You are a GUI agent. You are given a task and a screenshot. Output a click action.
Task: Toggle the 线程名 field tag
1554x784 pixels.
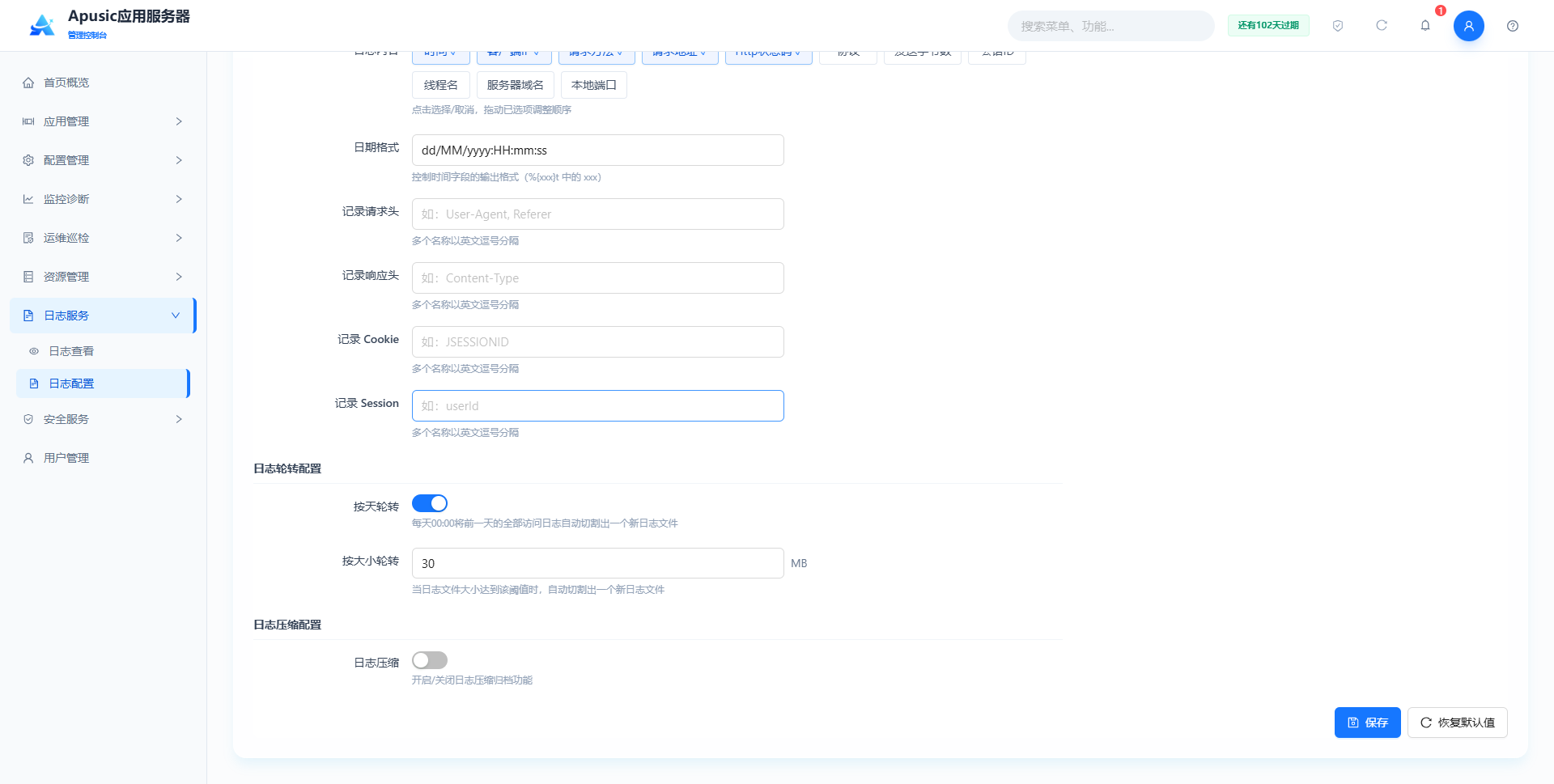pyautogui.click(x=441, y=85)
